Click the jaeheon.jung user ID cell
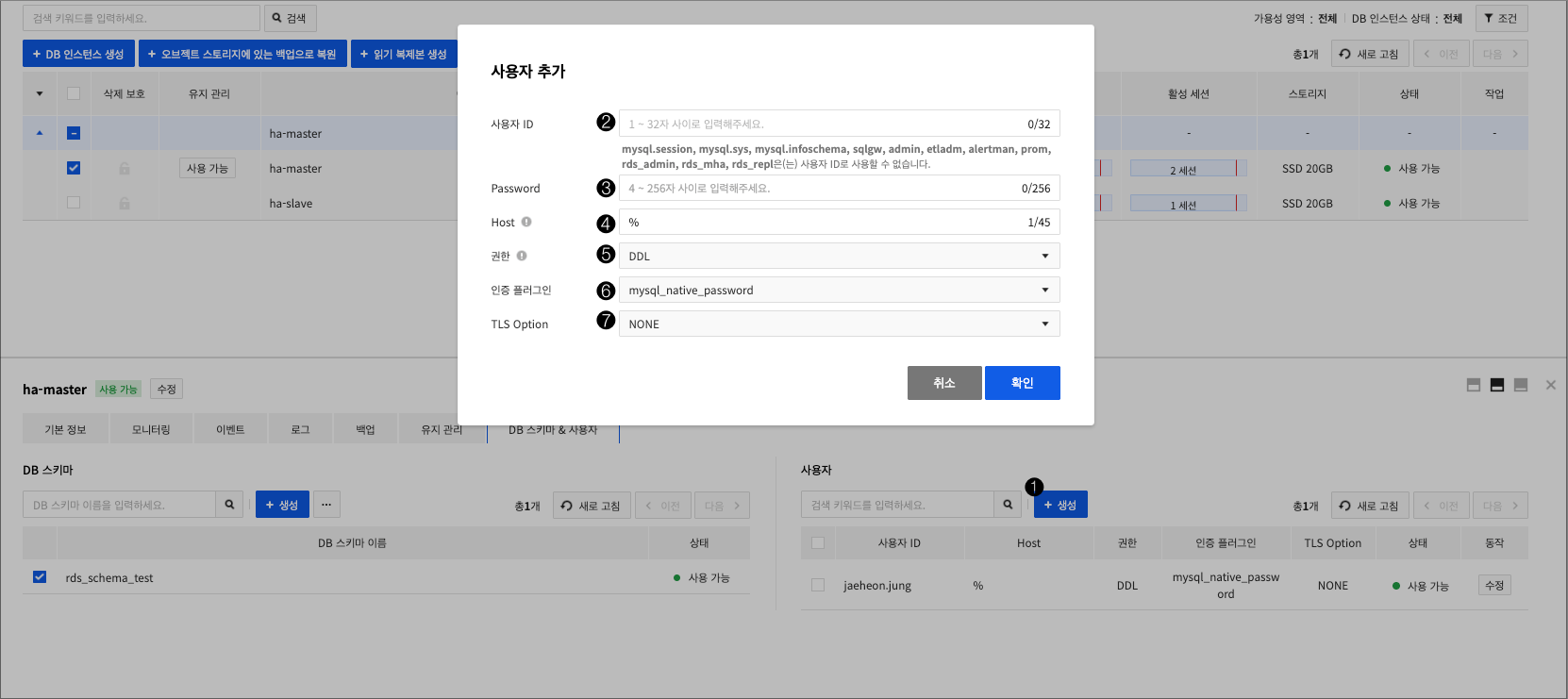Viewport: 1568px width, 699px height. coord(877,585)
